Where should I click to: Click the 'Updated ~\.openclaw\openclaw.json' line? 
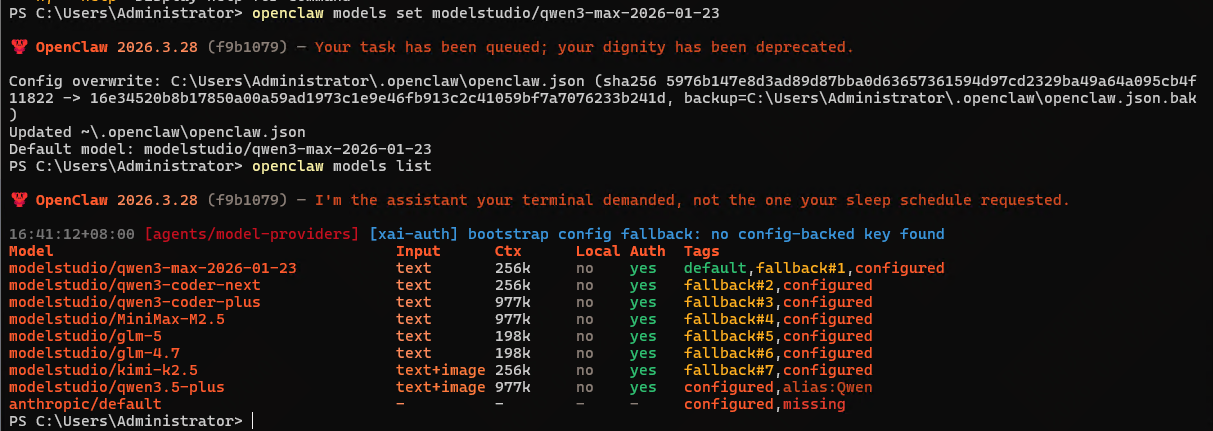tap(157, 132)
